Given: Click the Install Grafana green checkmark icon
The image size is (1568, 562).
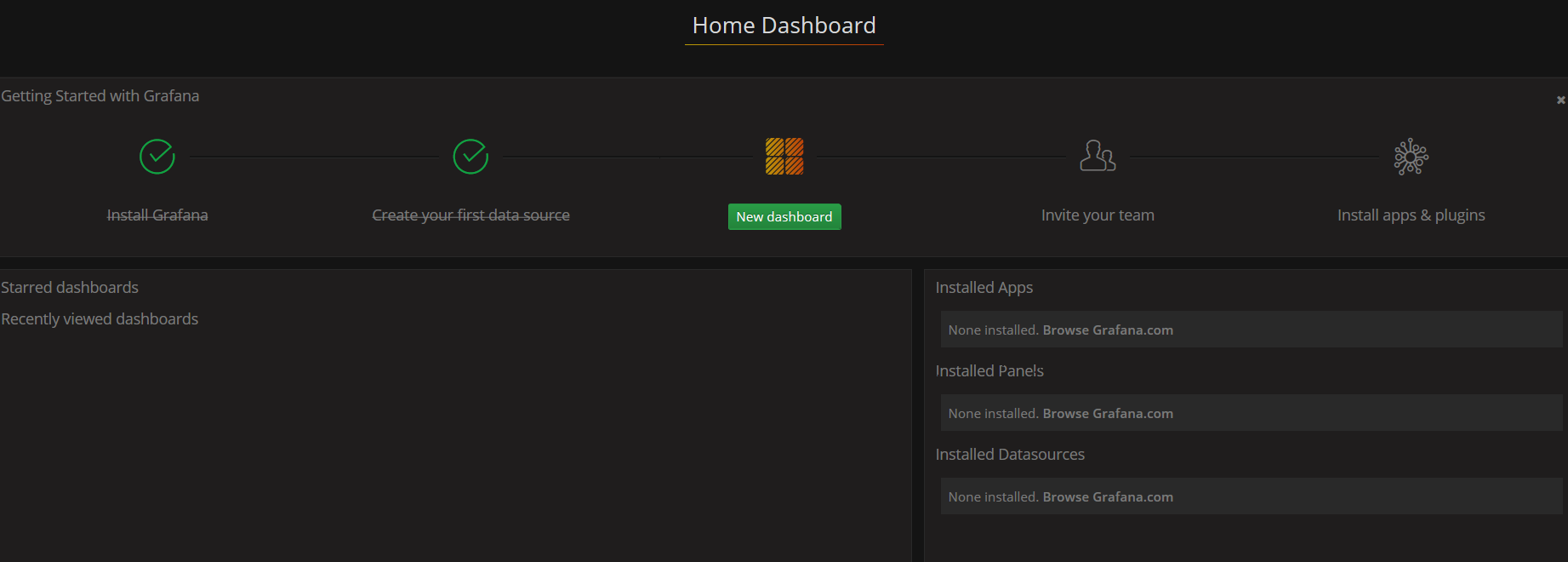Looking at the screenshot, I should (157, 157).
